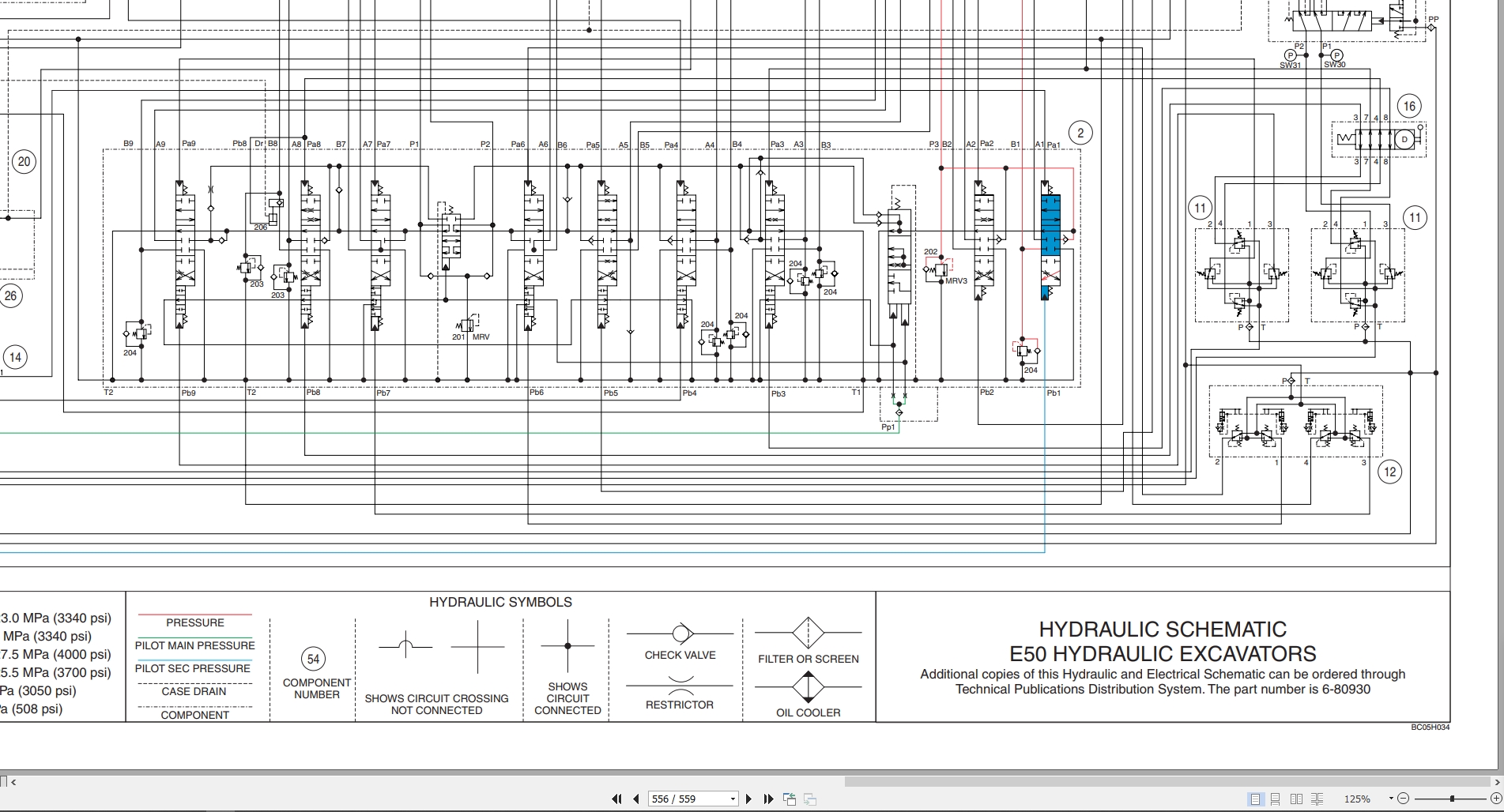
Task: Switch to single page view
Action: [1255, 799]
